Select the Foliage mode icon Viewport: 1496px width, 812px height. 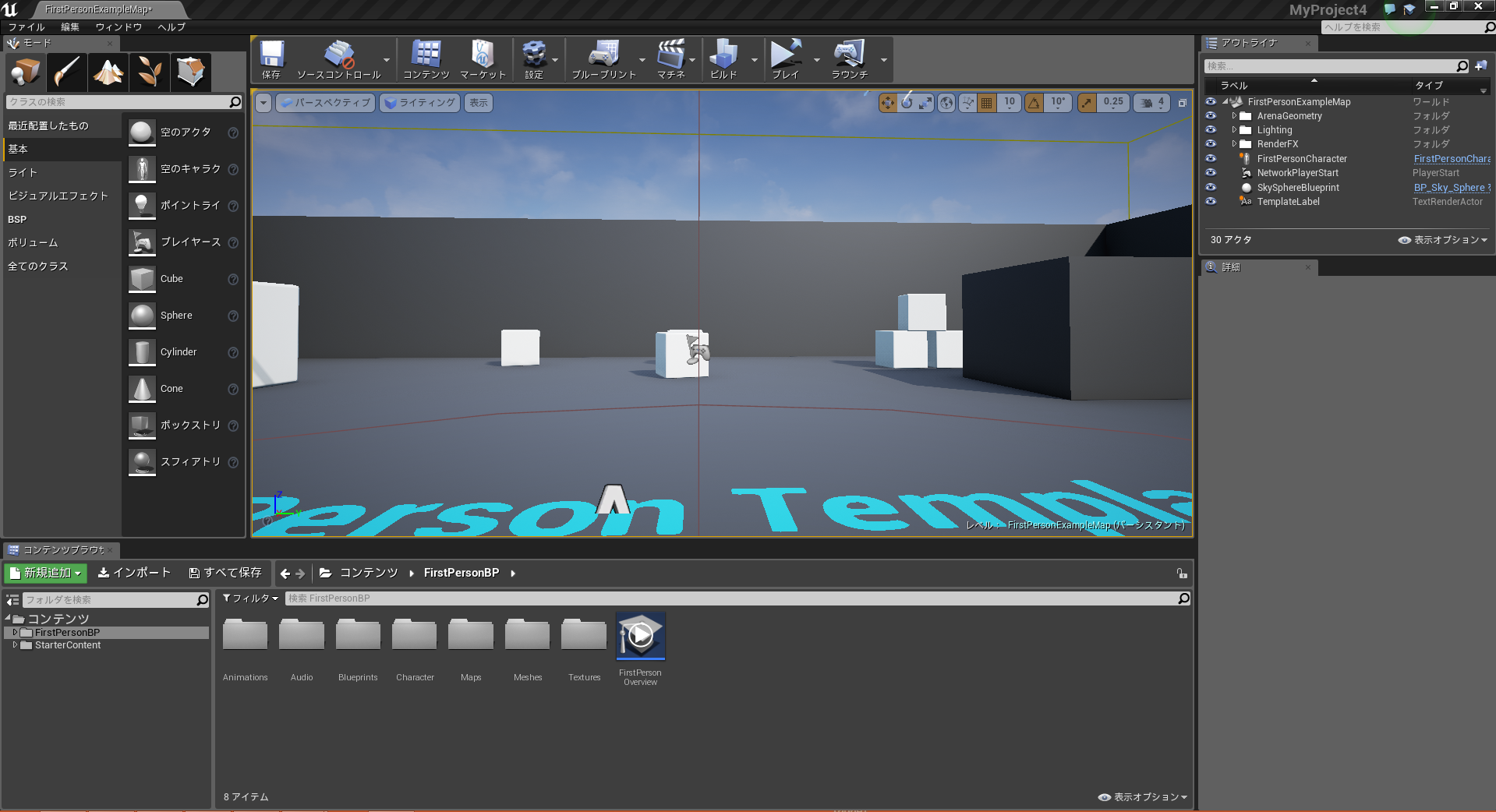point(149,72)
